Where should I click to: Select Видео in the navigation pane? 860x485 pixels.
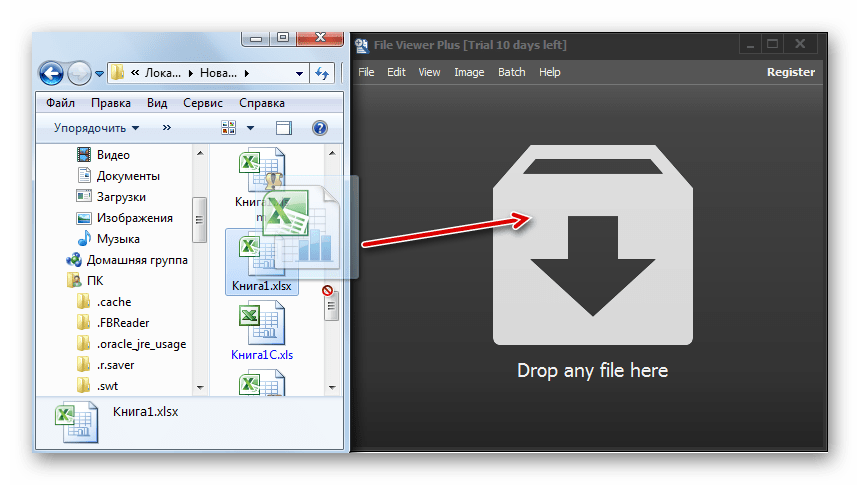pos(113,155)
